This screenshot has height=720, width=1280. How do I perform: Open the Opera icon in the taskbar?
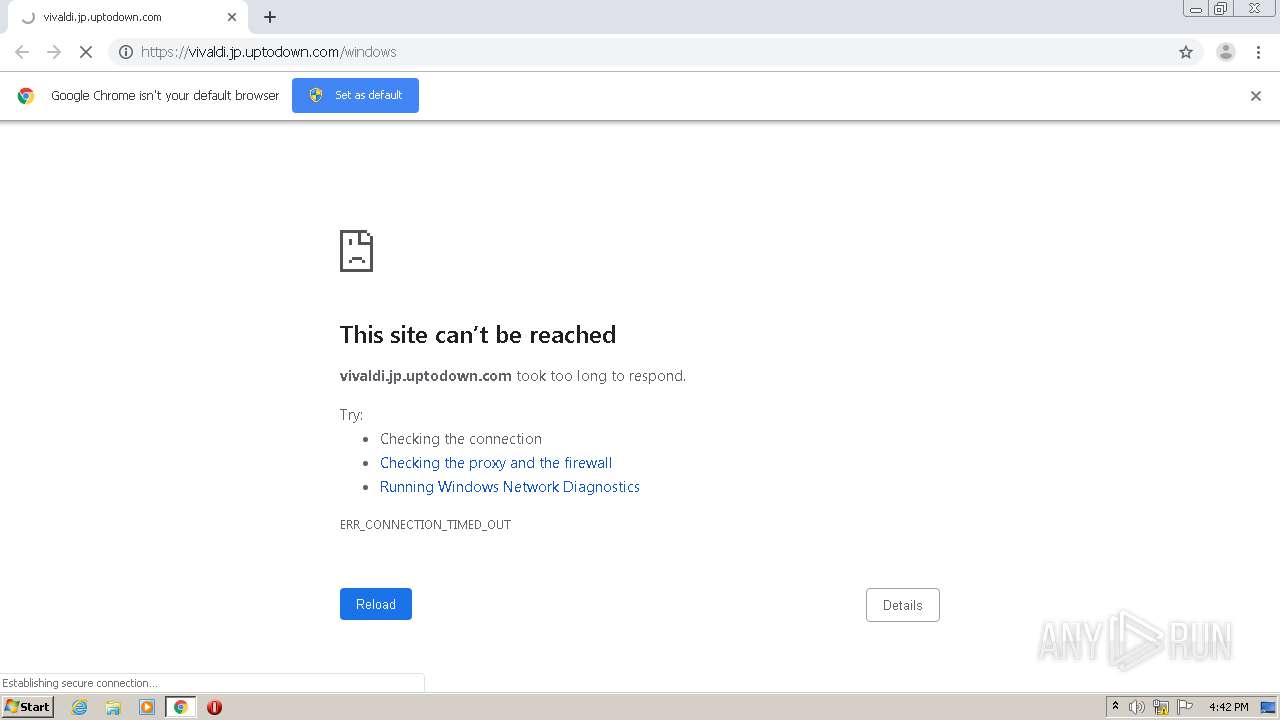click(214, 707)
